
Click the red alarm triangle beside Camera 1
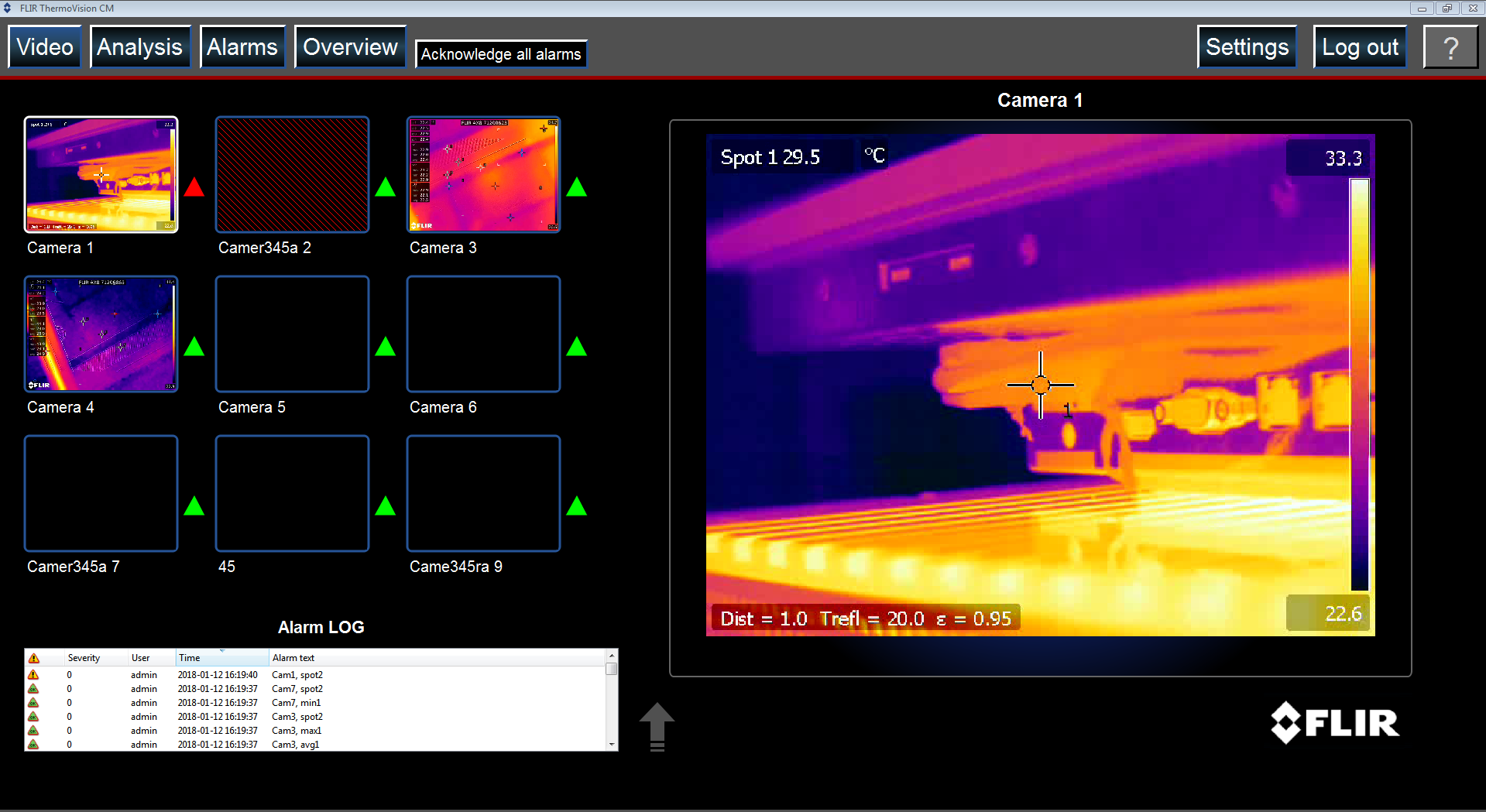pos(194,186)
